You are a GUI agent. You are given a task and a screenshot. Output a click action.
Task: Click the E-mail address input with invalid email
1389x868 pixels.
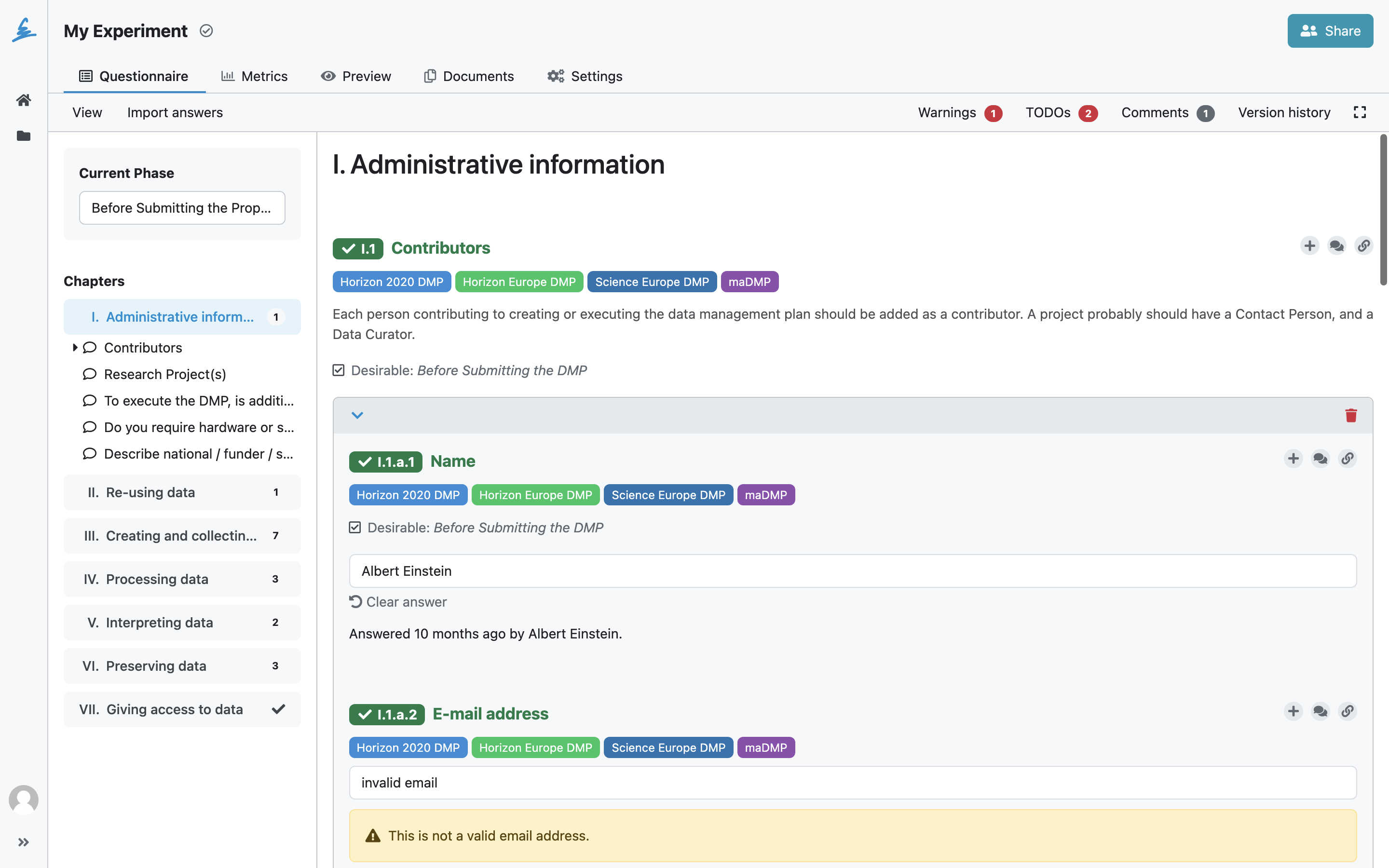(852, 783)
